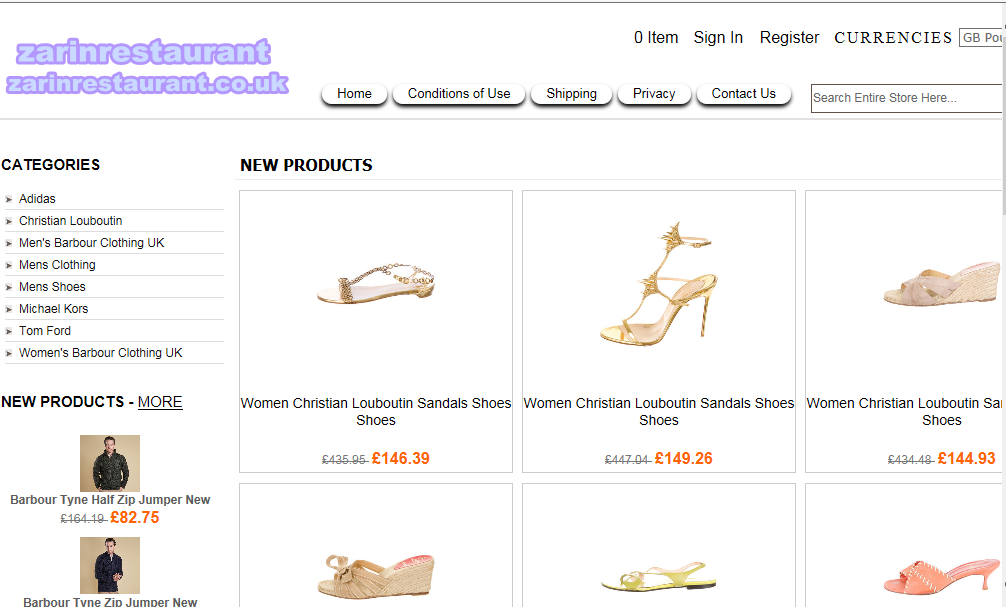Click Barbour Tyne Half Zip Jumper New title

pyautogui.click(x=110, y=500)
